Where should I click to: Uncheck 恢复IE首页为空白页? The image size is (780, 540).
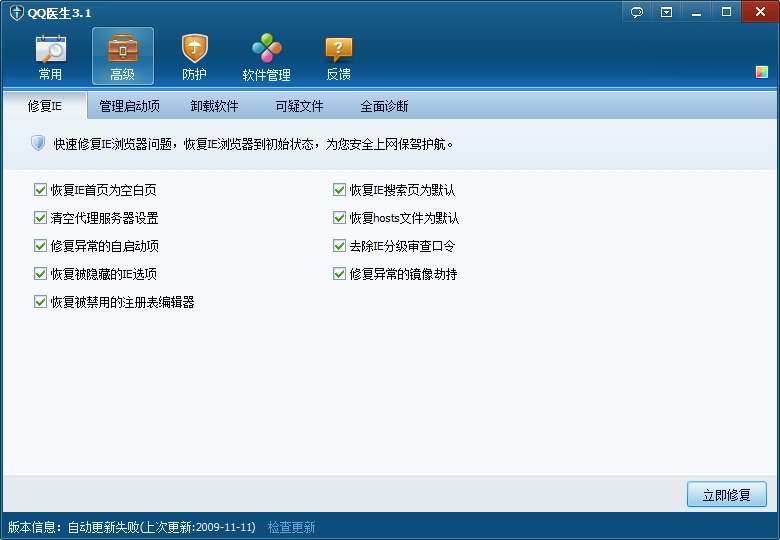[40, 189]
